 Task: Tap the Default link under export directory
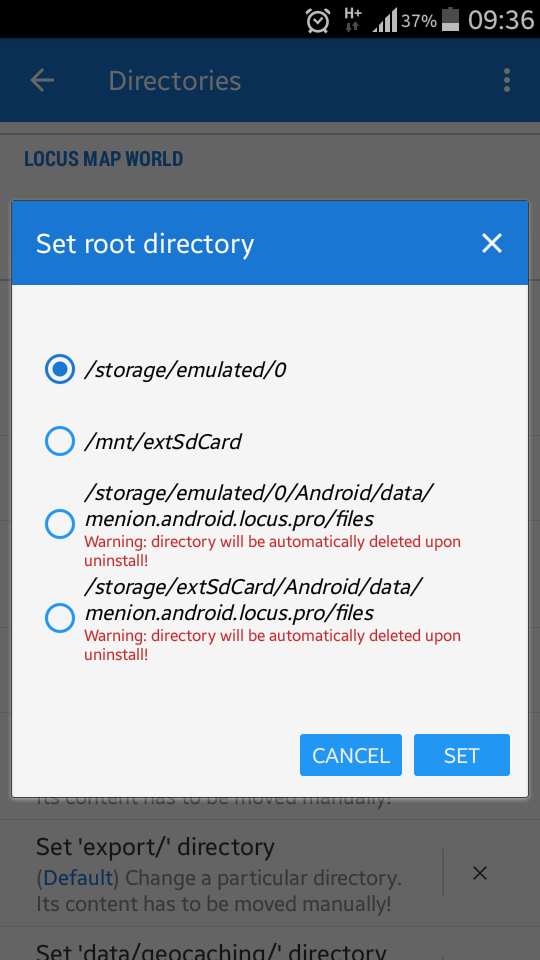coord(78,878)
